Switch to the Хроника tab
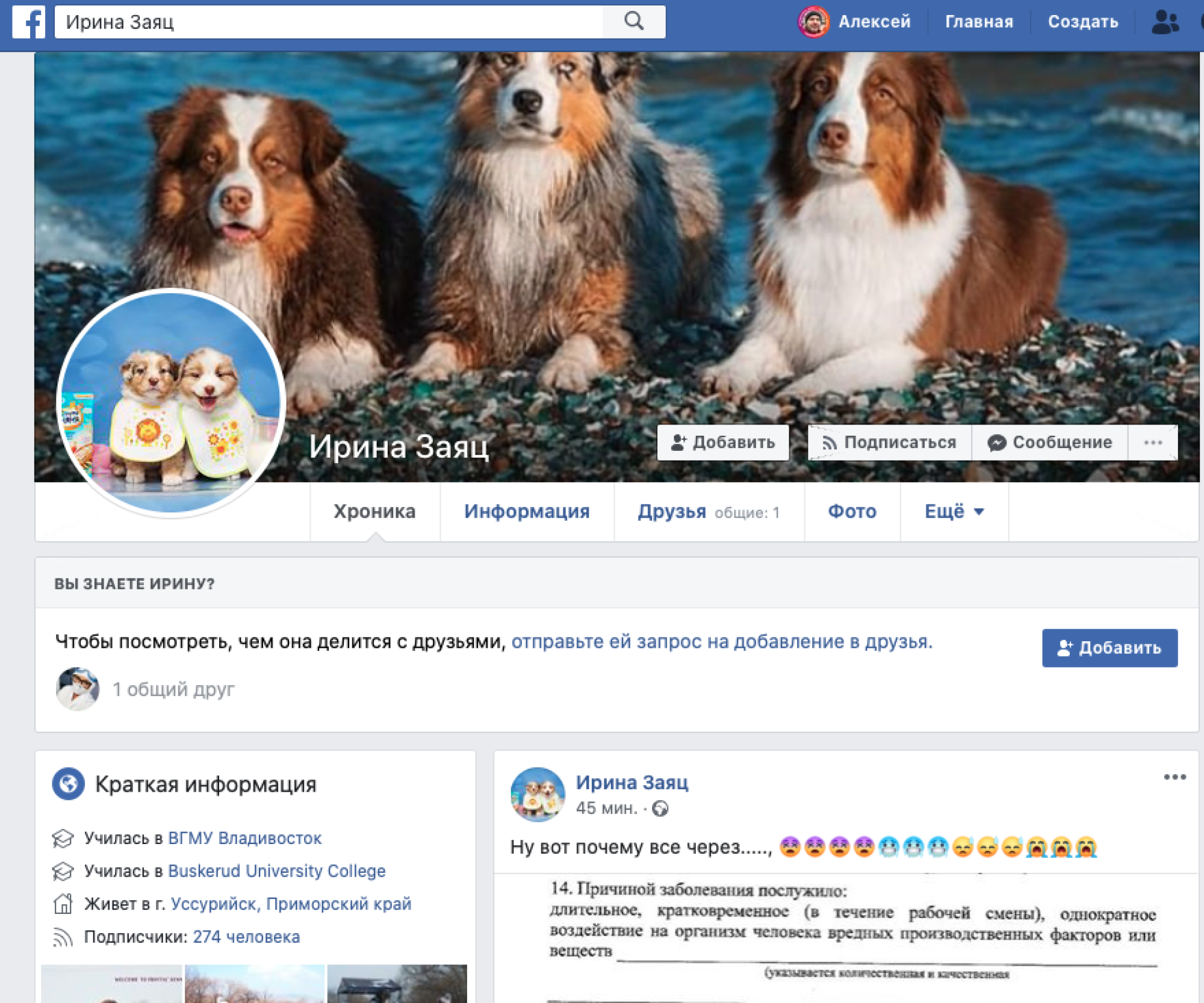 (374, 511)
